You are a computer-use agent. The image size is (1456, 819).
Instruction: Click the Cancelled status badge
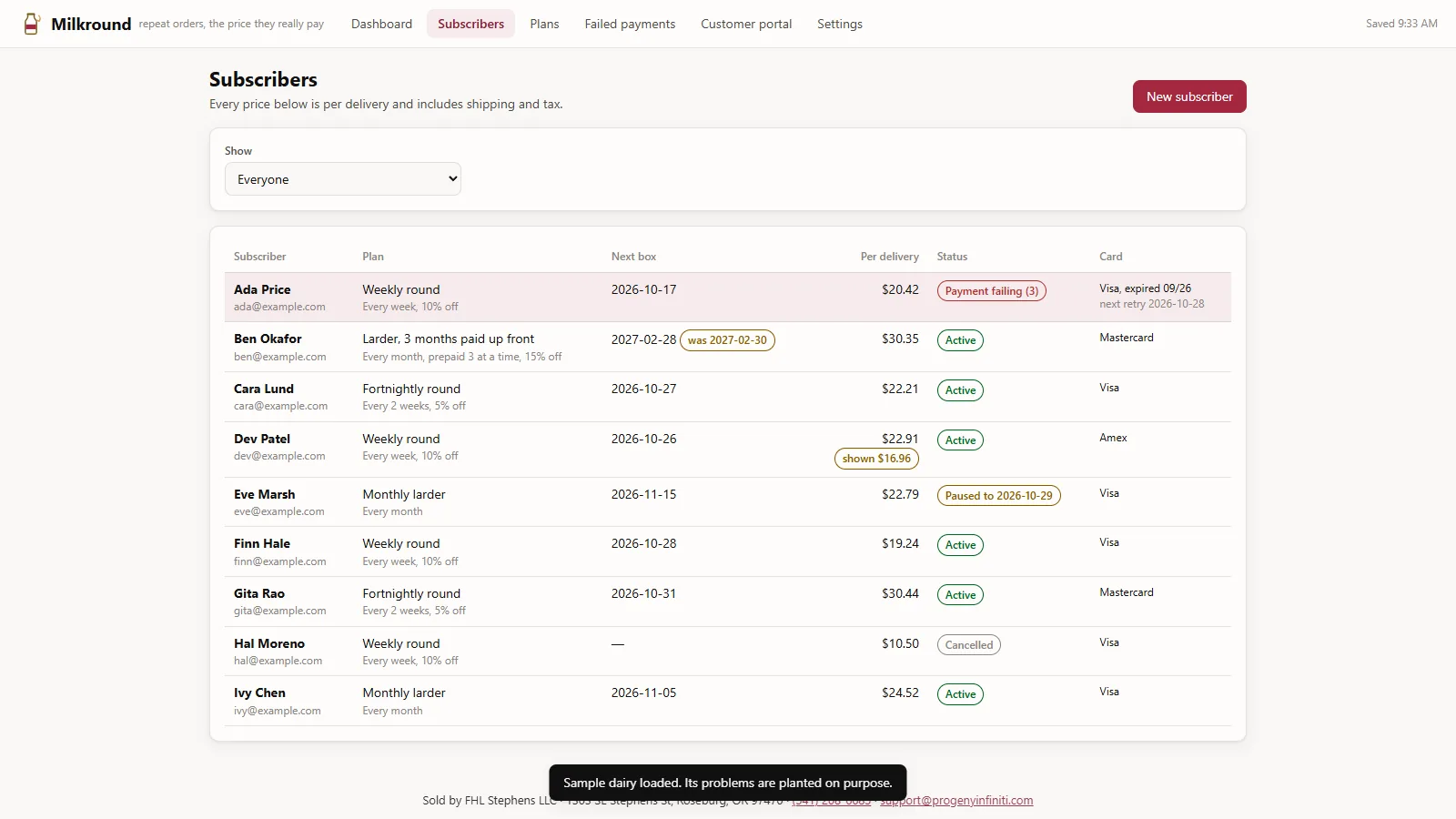click(969, 645)
